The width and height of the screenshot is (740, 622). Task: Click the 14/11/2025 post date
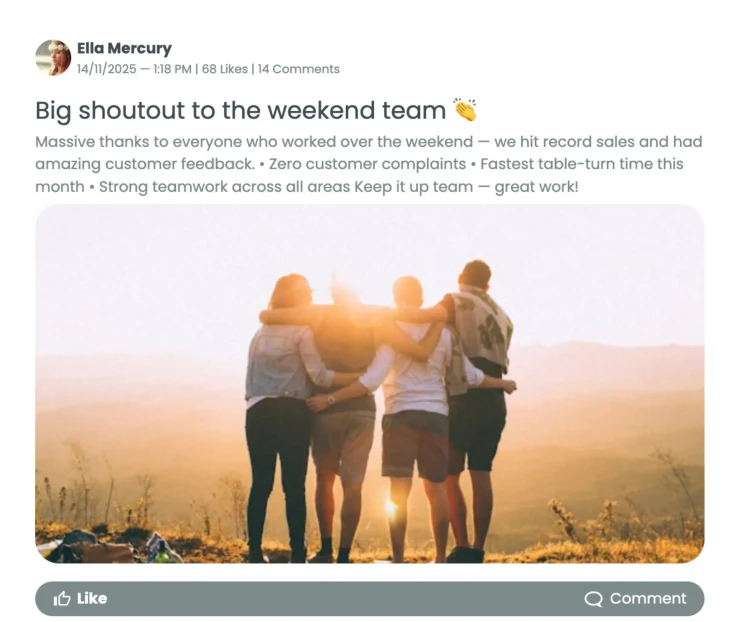pos(107,69)
